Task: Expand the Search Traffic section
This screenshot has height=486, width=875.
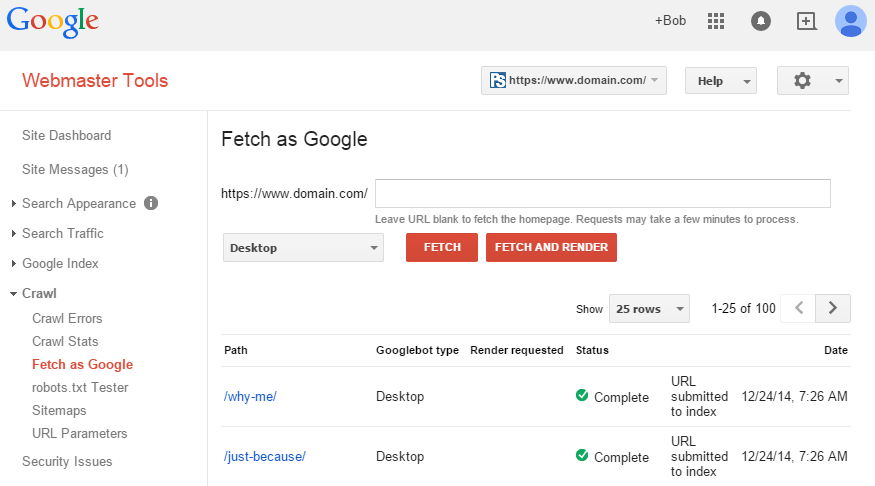Action: (13, 233)
